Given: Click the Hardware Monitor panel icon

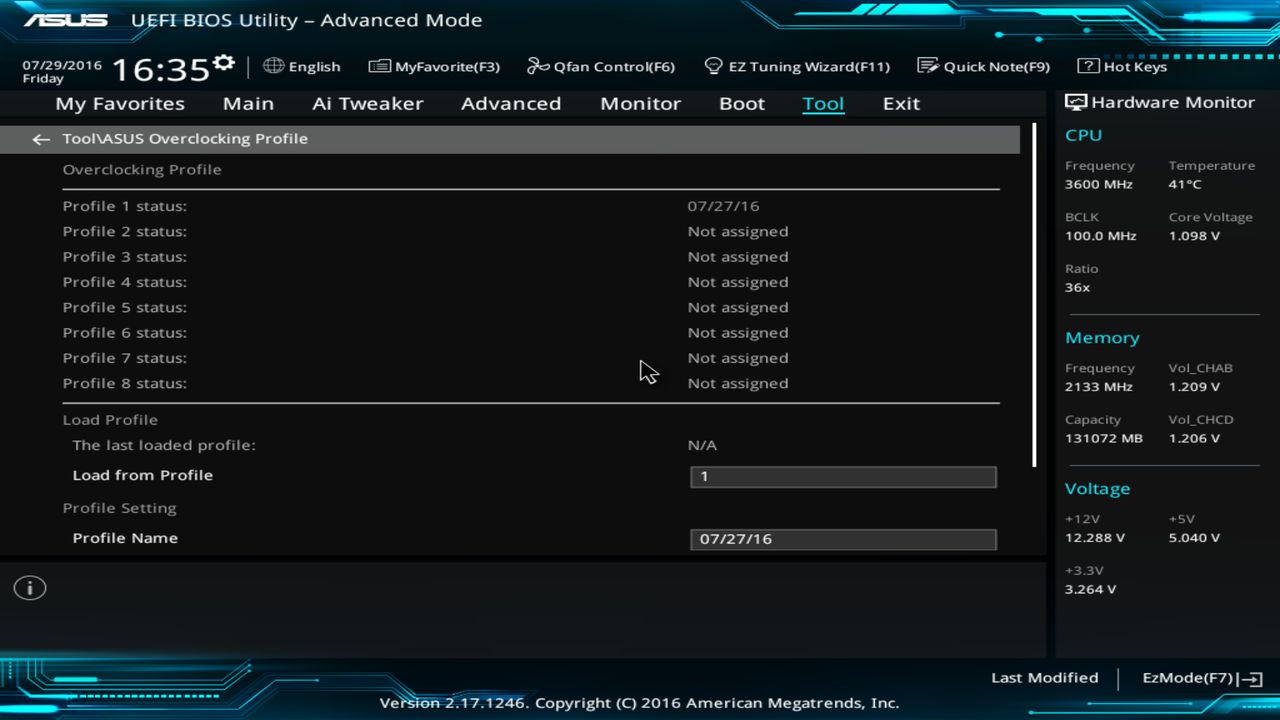Looking at the screenshot, I should [1075, 101].
